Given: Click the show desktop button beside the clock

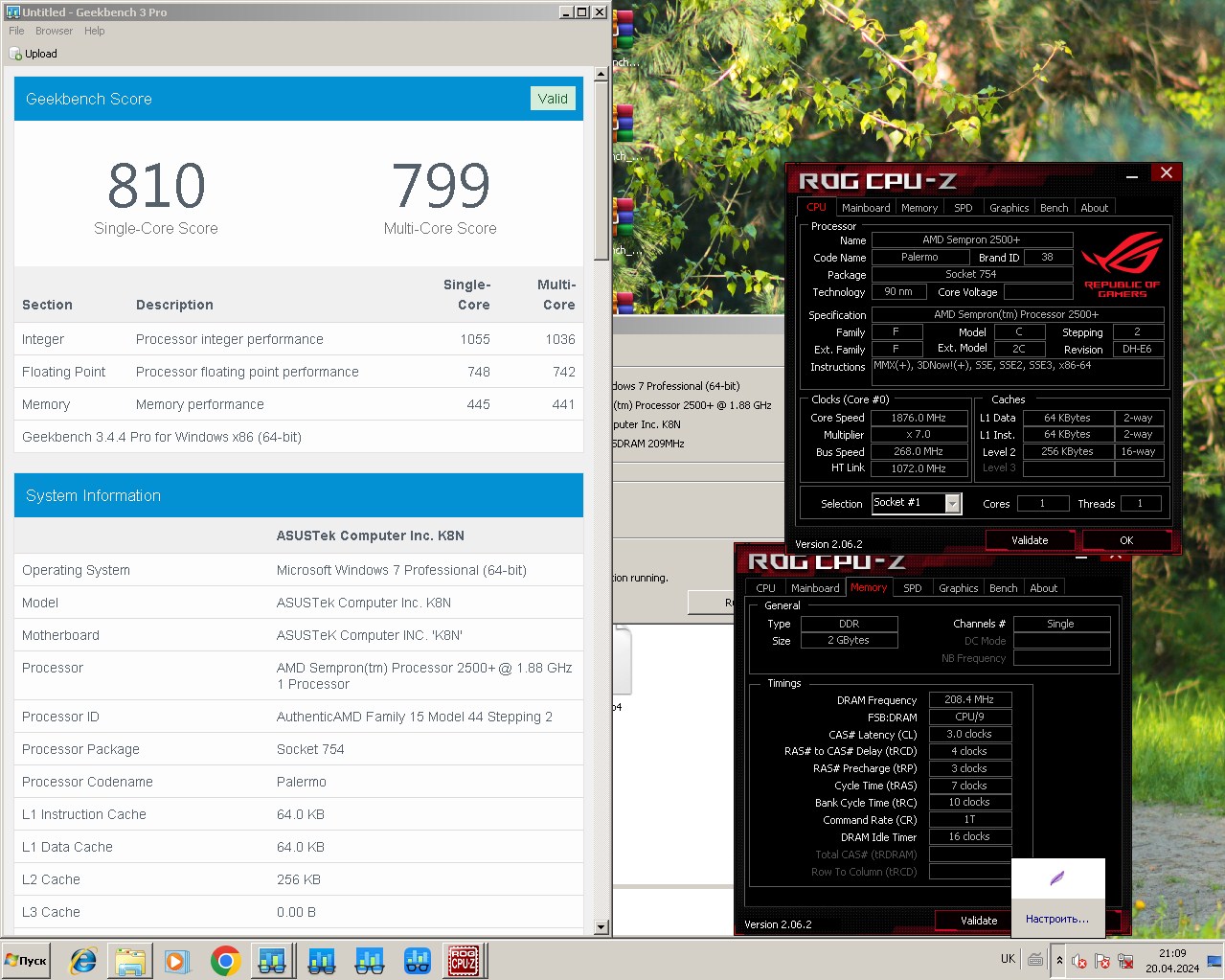Looking at the screenshot, I should (x=1214, y=960).
